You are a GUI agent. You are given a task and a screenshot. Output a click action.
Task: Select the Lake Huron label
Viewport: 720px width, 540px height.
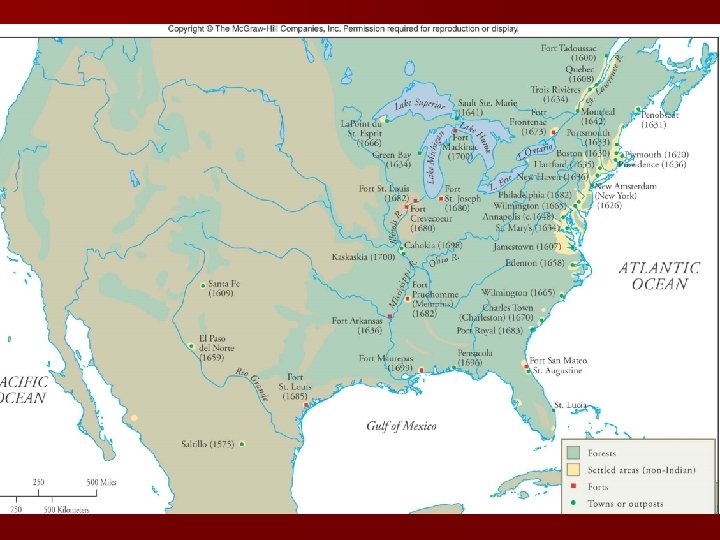[475, 137]
